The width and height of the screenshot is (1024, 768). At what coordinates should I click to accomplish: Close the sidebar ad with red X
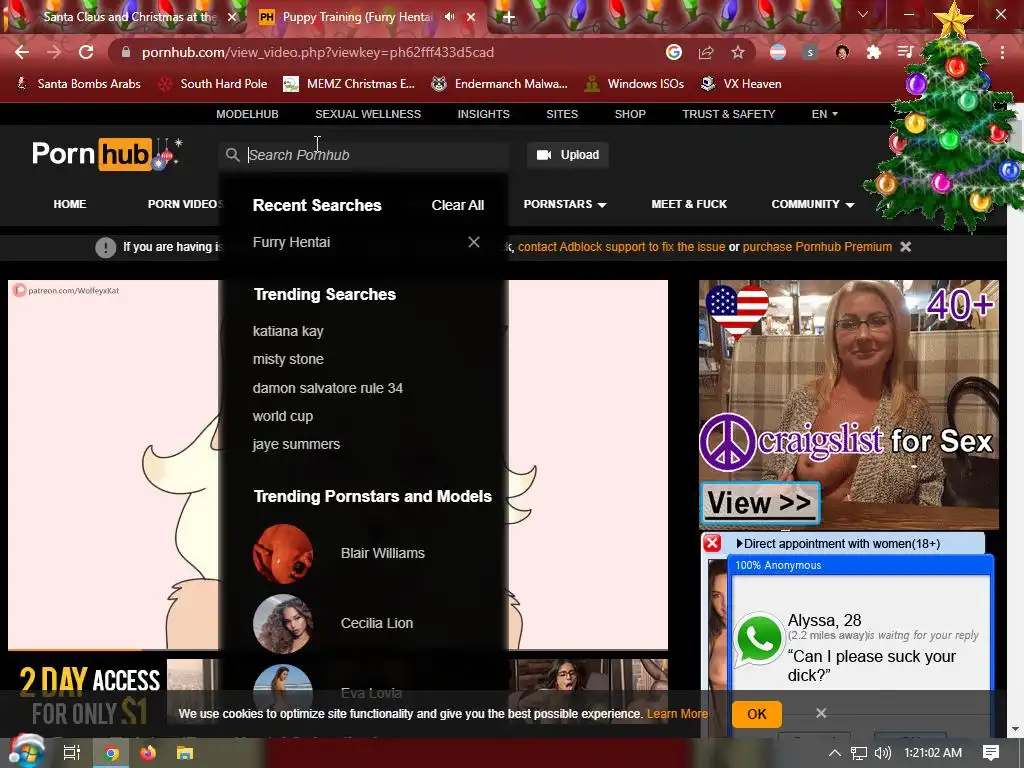(x=712, y=543)
